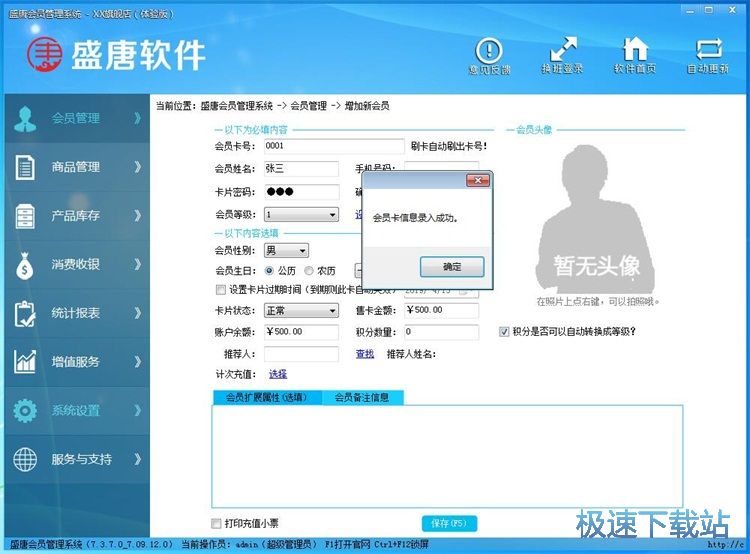The width and height of the screenshot is (750, 554).
Task: Click the 自动更新 auto update icon
Action: point(708,52)
